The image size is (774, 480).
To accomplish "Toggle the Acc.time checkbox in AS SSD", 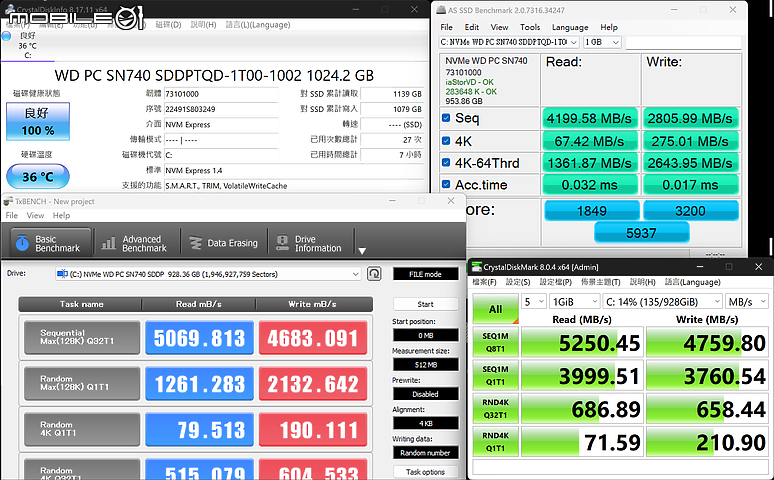I will 446,184.
